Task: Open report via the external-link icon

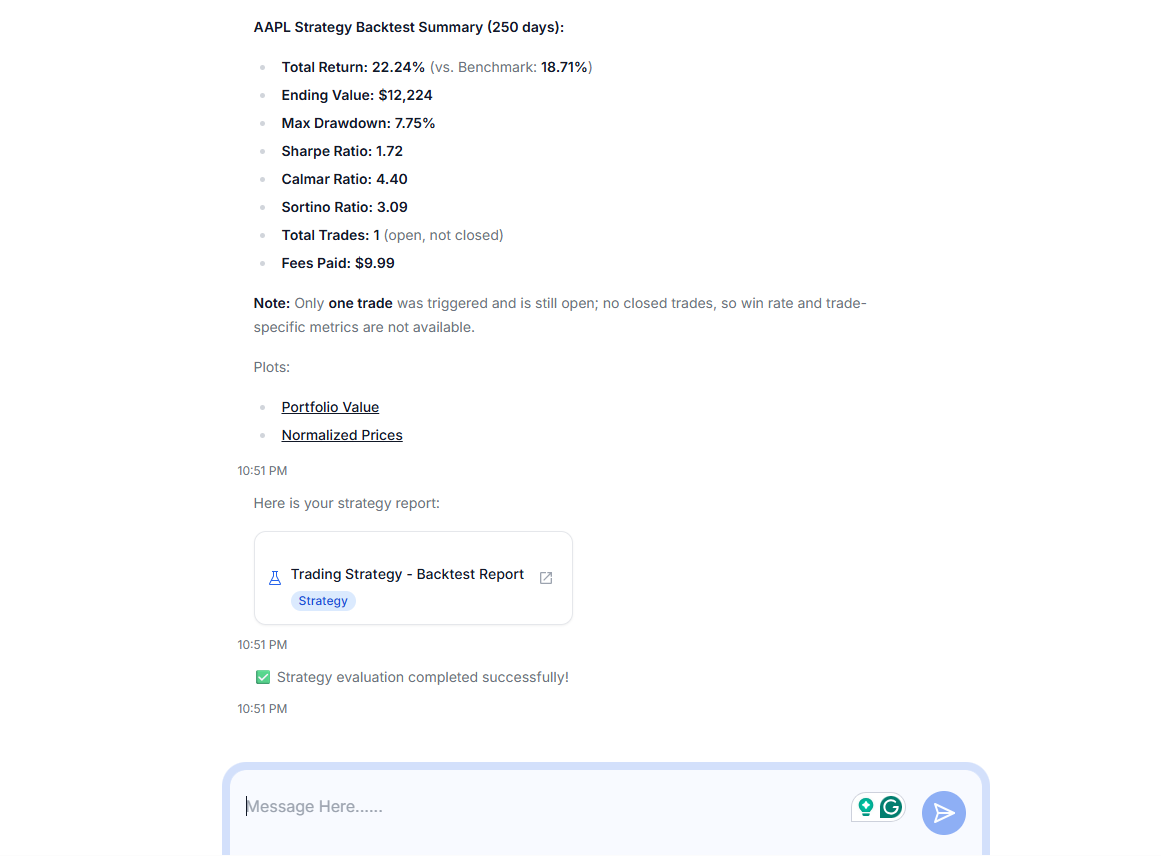Action: (545, 577)
